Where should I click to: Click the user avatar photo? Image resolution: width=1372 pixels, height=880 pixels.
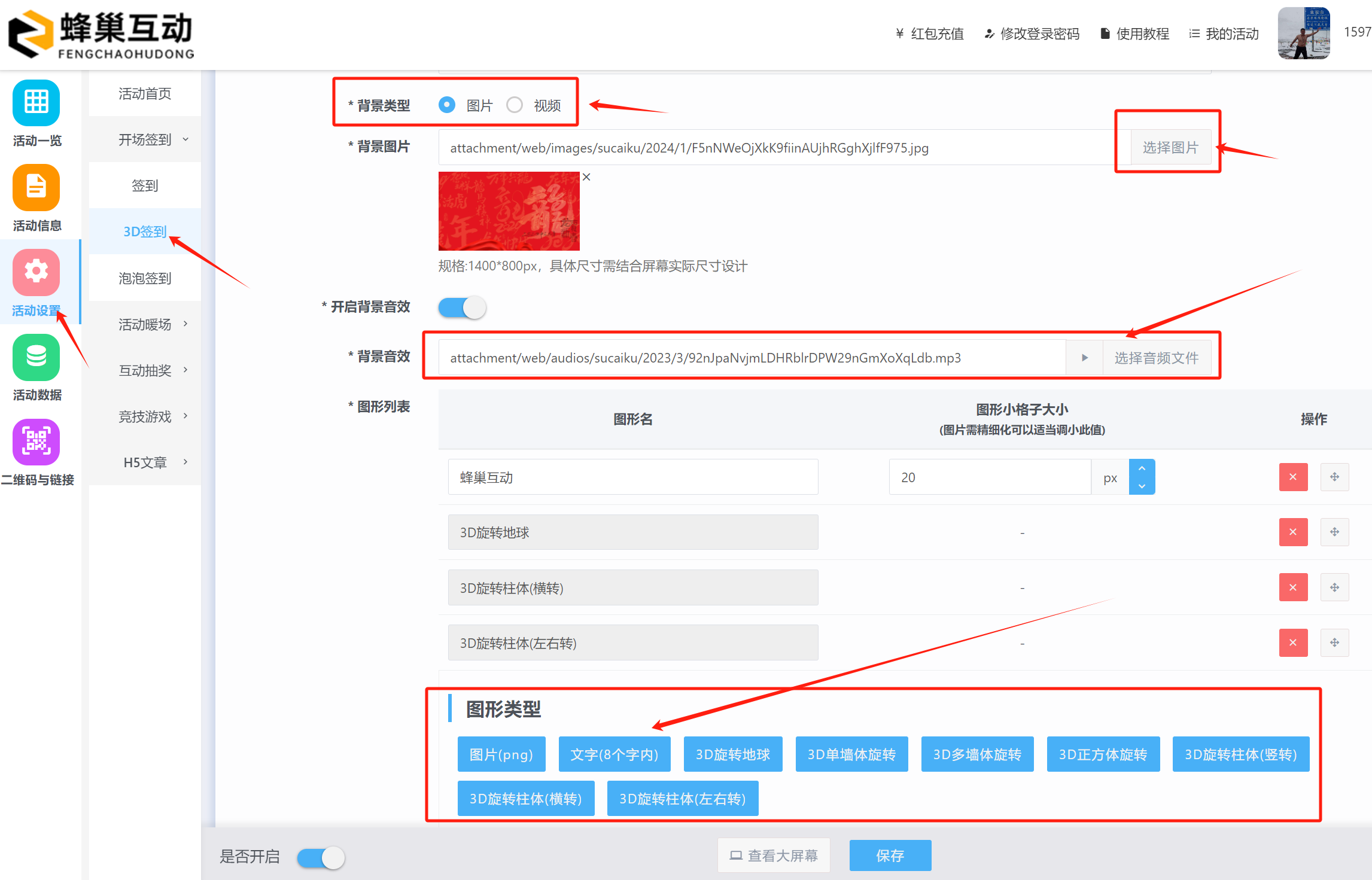1304,34
